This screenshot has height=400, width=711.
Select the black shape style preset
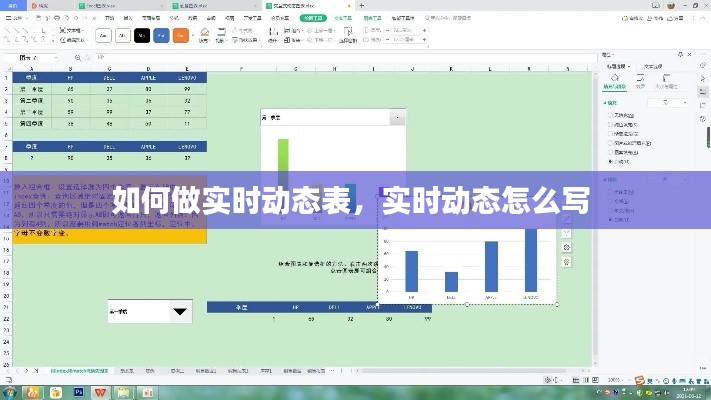point(141,35)
